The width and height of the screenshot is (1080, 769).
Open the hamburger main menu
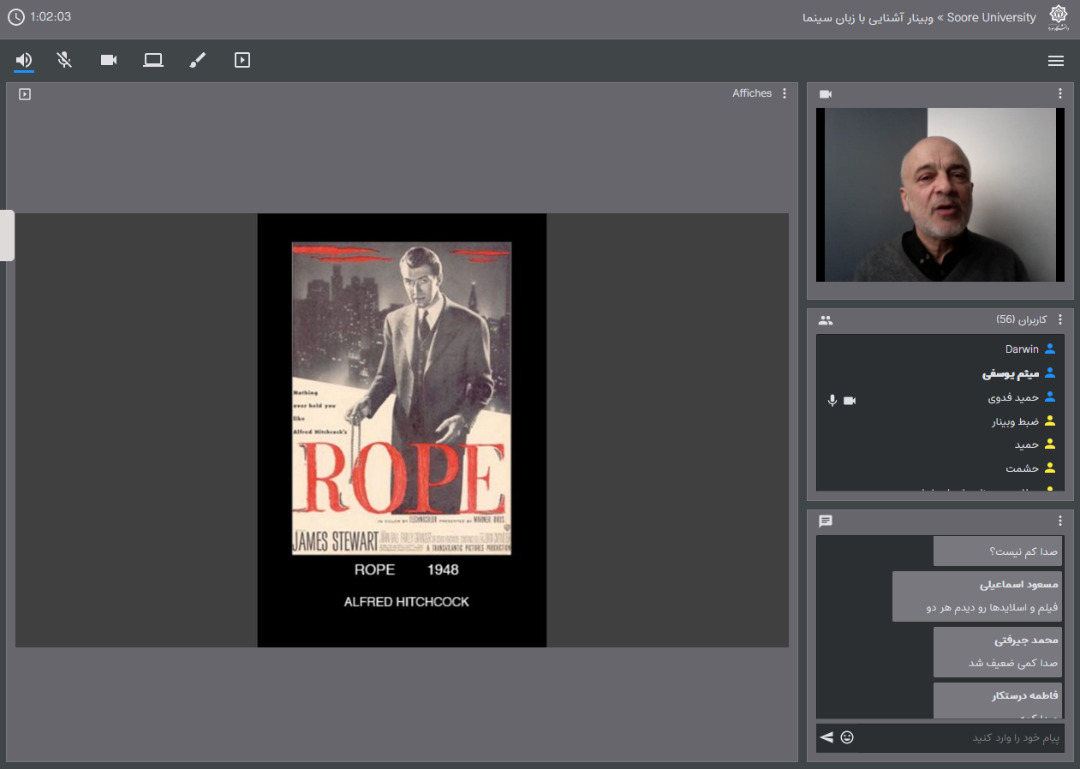(1055, 61)
